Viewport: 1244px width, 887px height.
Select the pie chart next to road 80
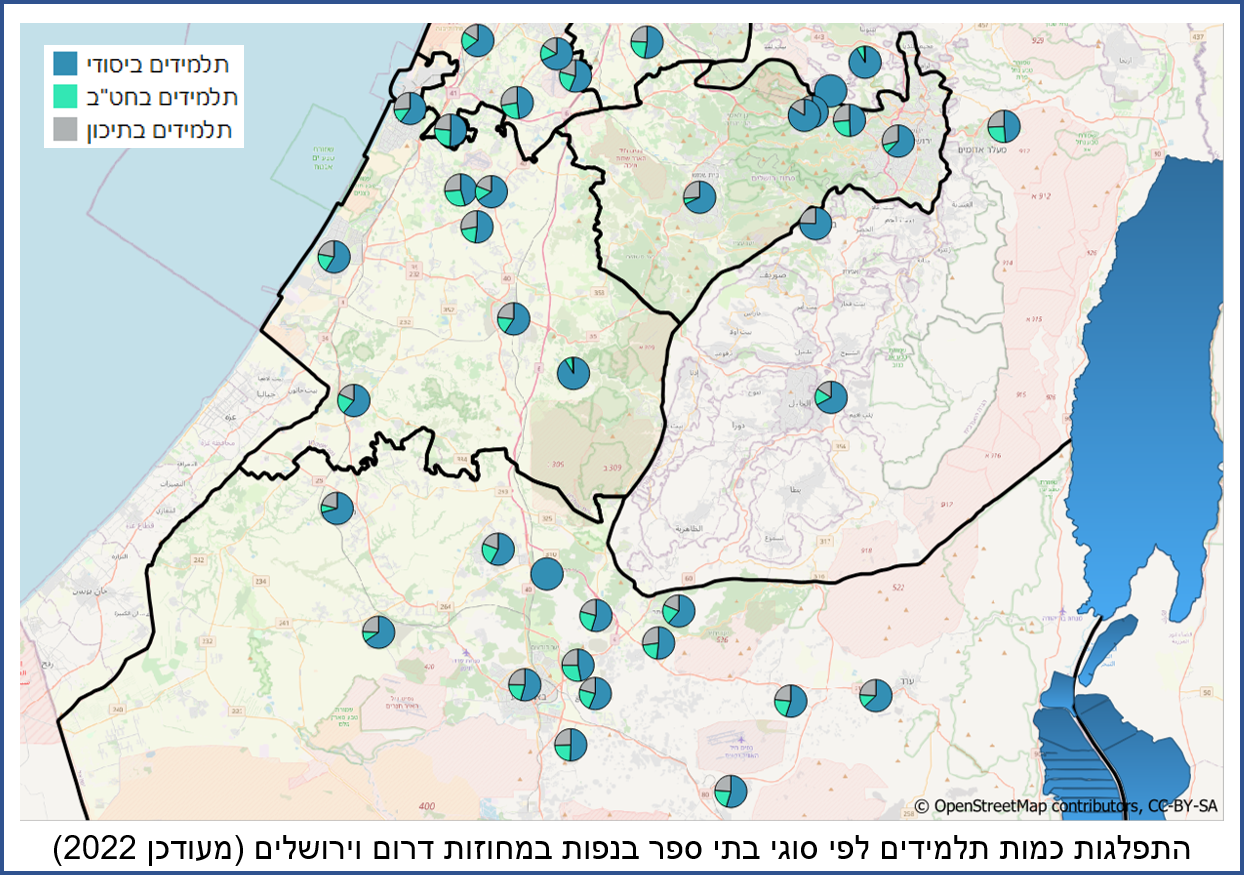coord(731,791)
